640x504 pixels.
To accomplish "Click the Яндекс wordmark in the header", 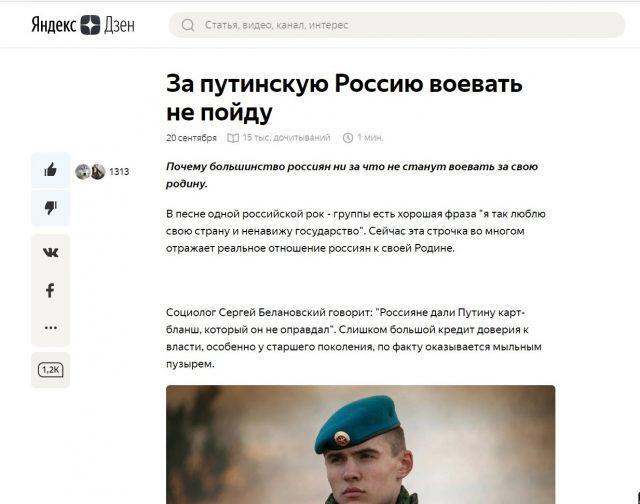I will coord(54,25).
